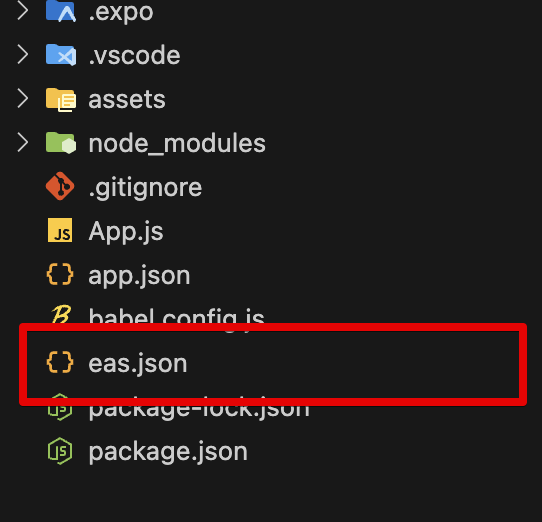Click the git icon beside .gitignore
Viewport: 542px width, 522px height.
point(60,186)
